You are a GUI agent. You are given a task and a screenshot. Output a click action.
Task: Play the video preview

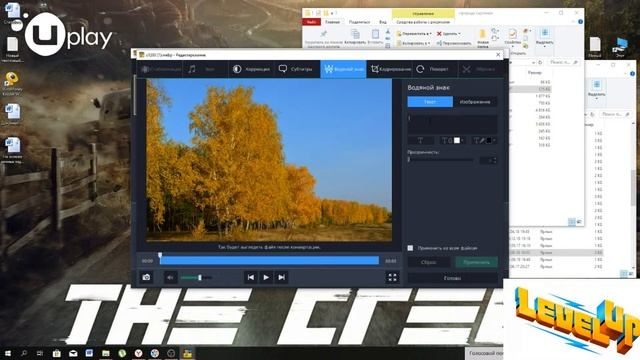coord(266,278)
